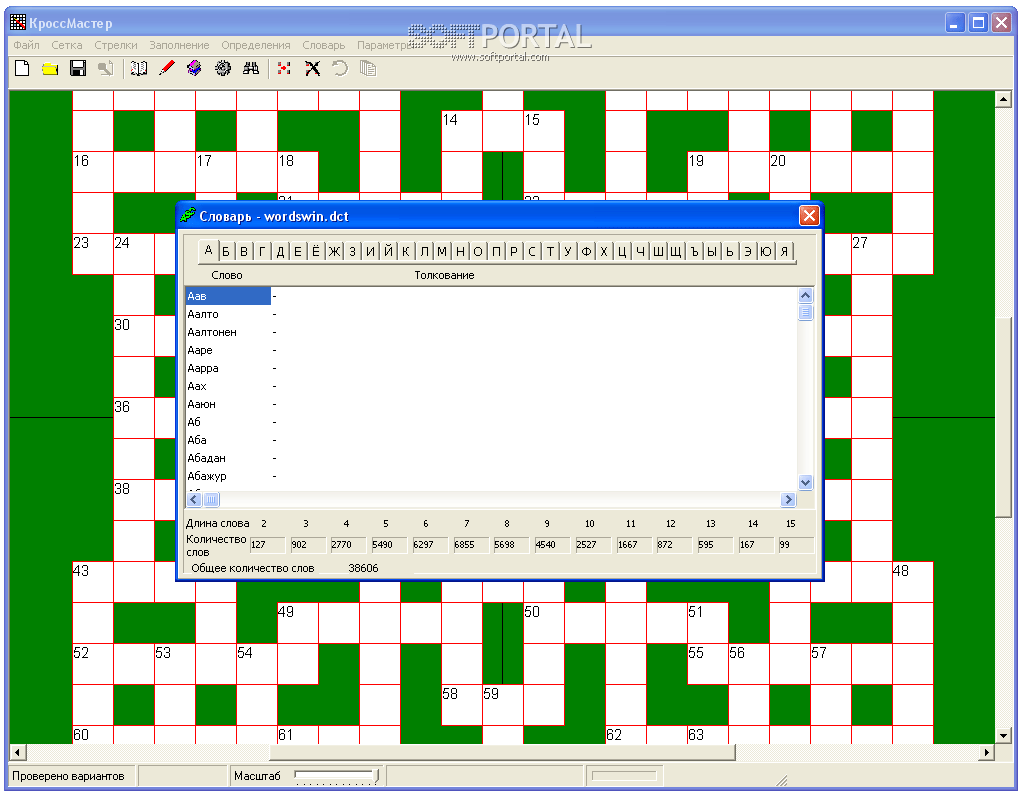The width and height of the screenshot is (1025, 796).
Task: Open the Стрелки menu
Action: coord(116,45)
